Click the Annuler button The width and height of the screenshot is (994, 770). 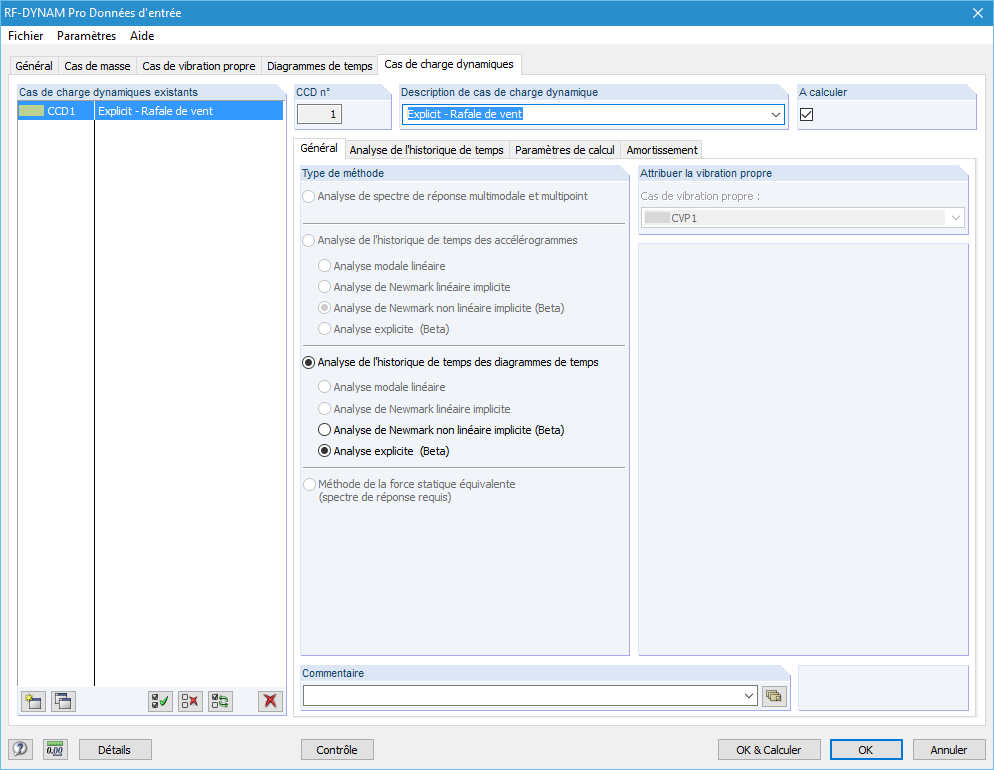coord(949,750)
